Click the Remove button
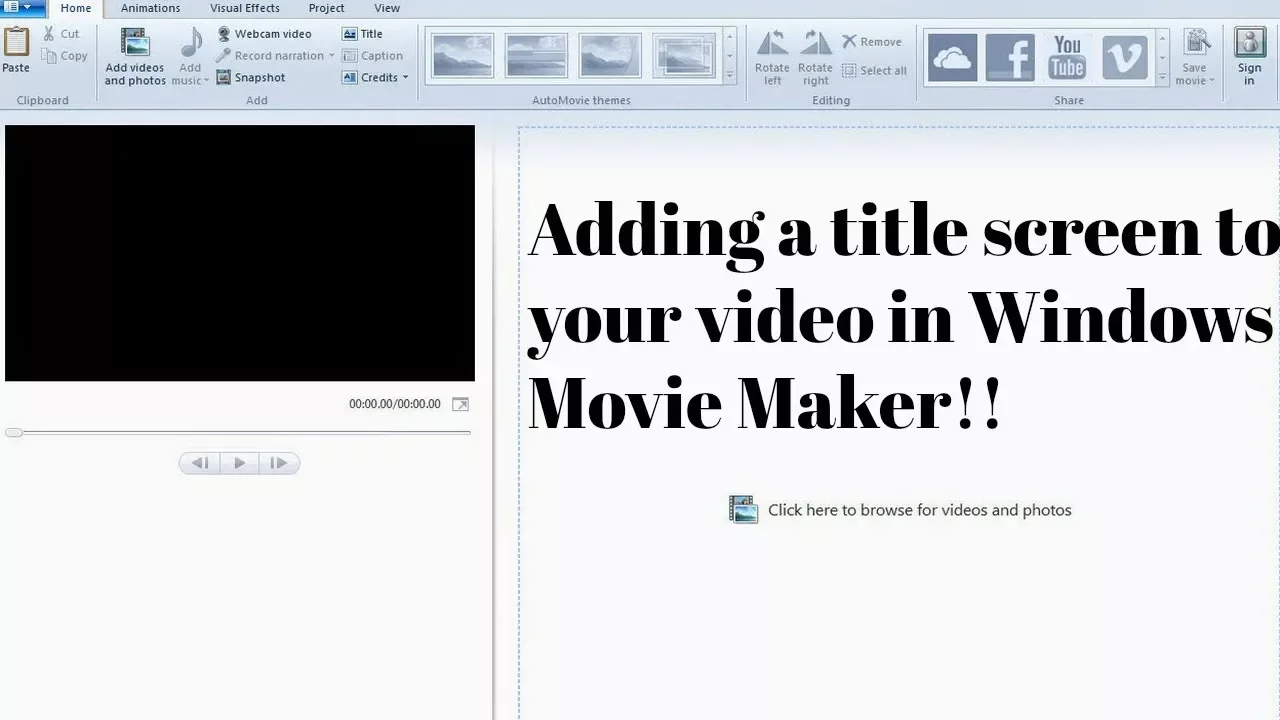1280x720 pixels. [872, 42]
